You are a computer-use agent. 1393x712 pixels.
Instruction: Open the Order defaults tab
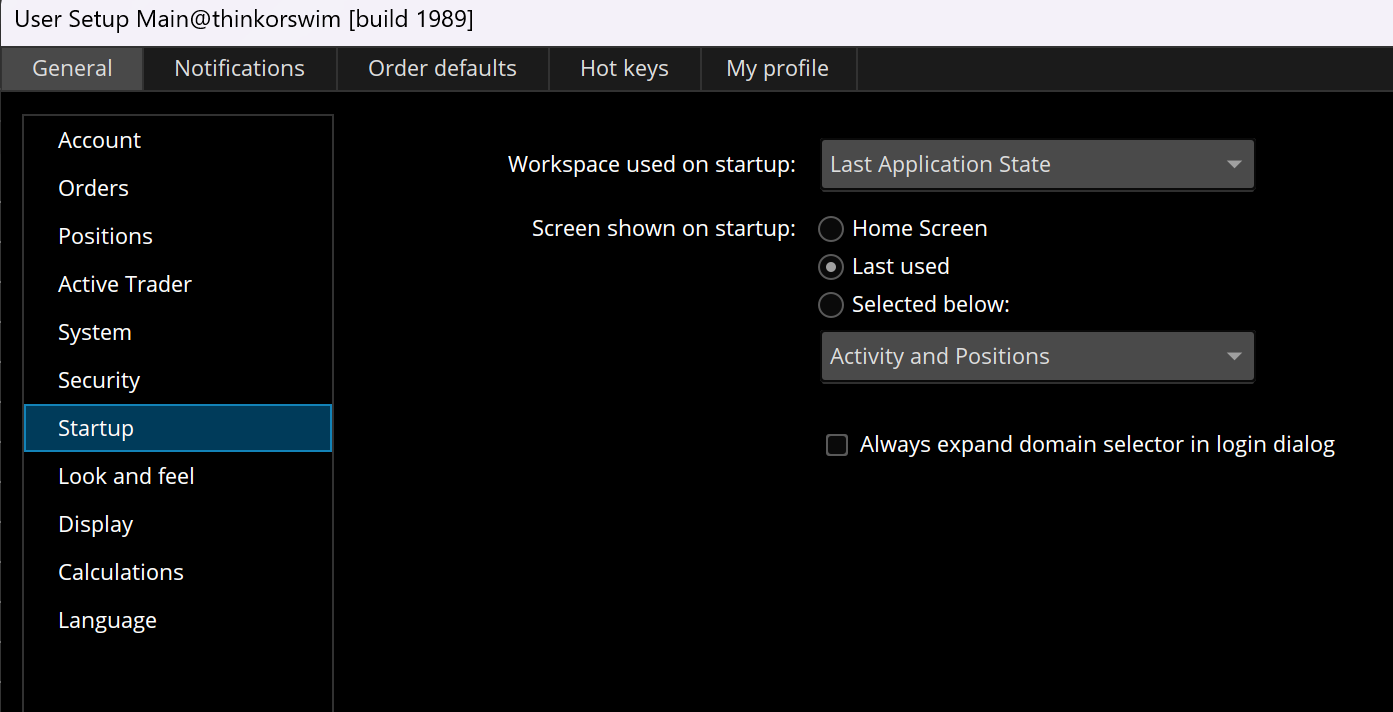(442, 69)
